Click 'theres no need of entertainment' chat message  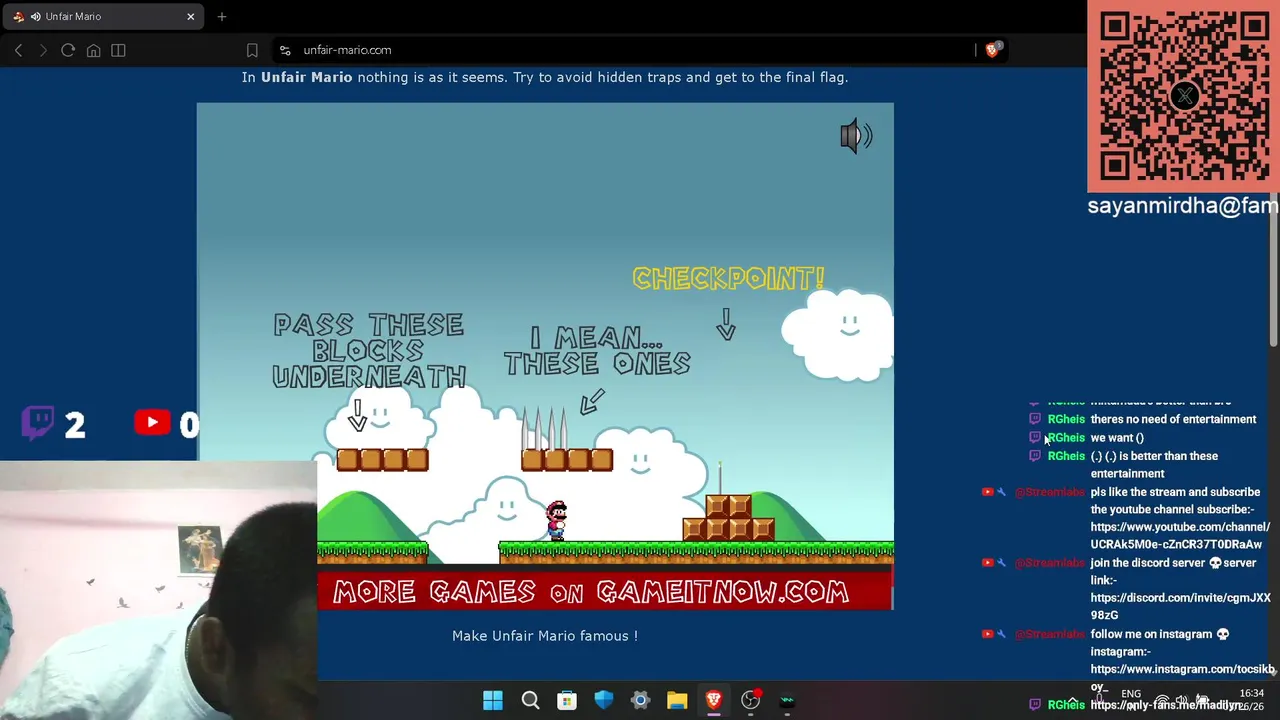[x=1173, y=419]
